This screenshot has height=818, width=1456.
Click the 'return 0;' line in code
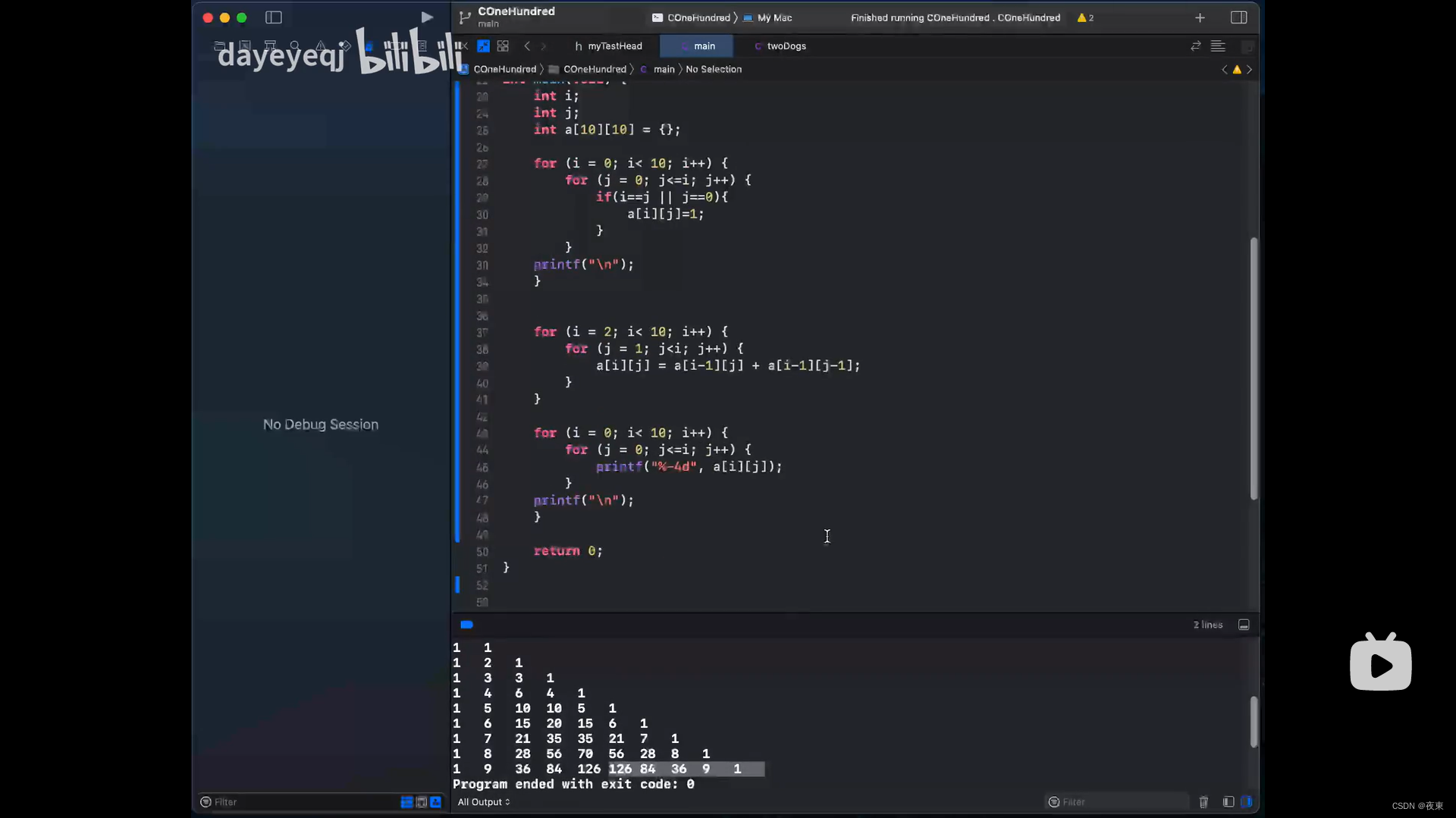pos(568,551)
